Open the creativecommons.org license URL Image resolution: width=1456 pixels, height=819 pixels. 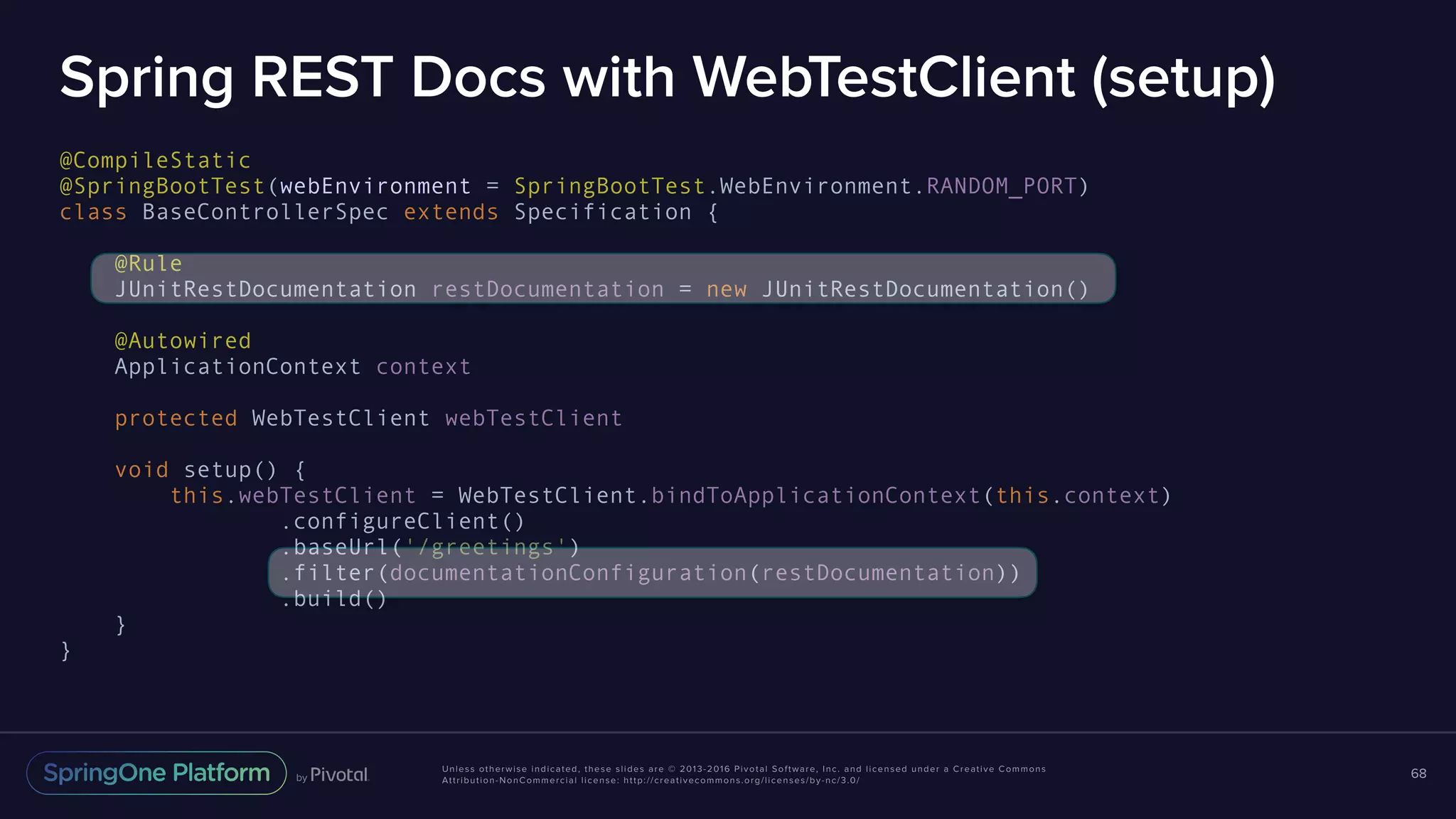[741, 781]
